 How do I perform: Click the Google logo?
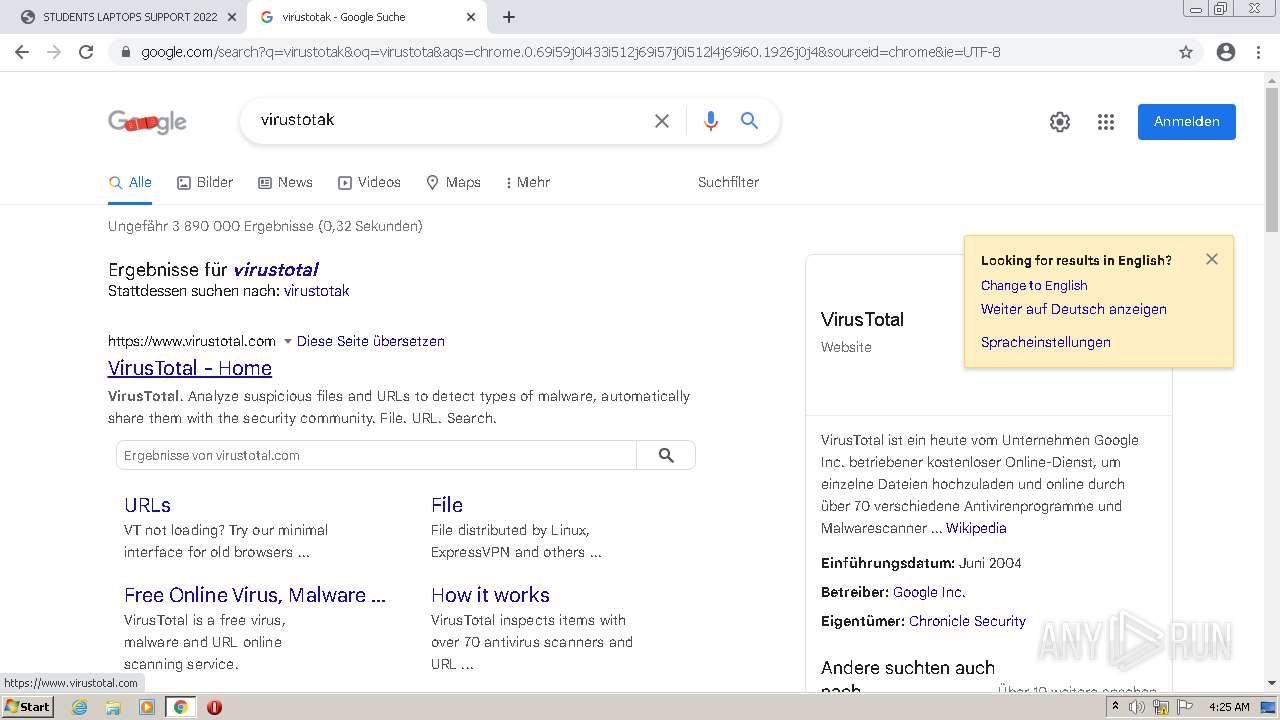pos(147,122)
